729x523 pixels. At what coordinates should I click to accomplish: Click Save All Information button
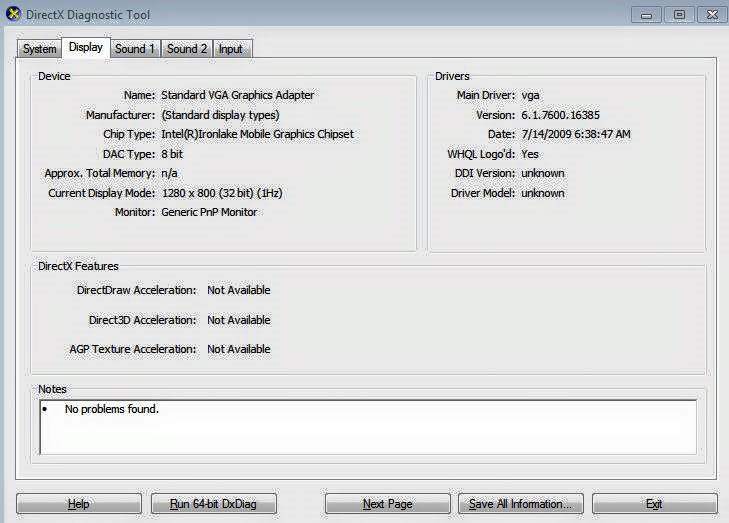[x=520, y=504]
